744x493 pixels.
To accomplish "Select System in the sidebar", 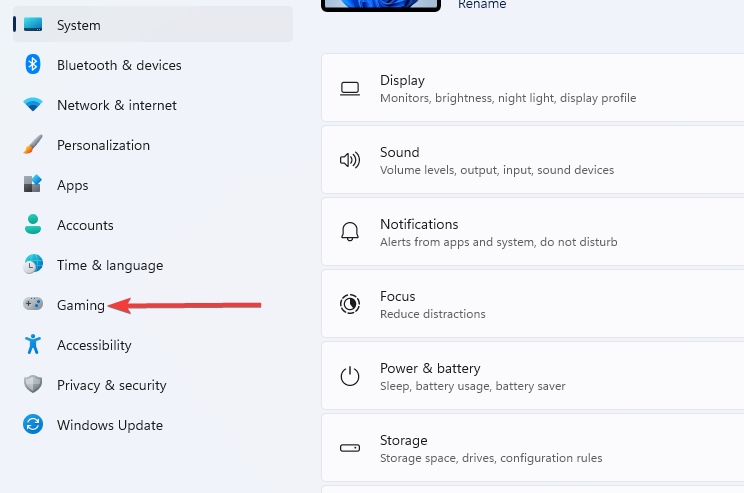I will 153,25.
